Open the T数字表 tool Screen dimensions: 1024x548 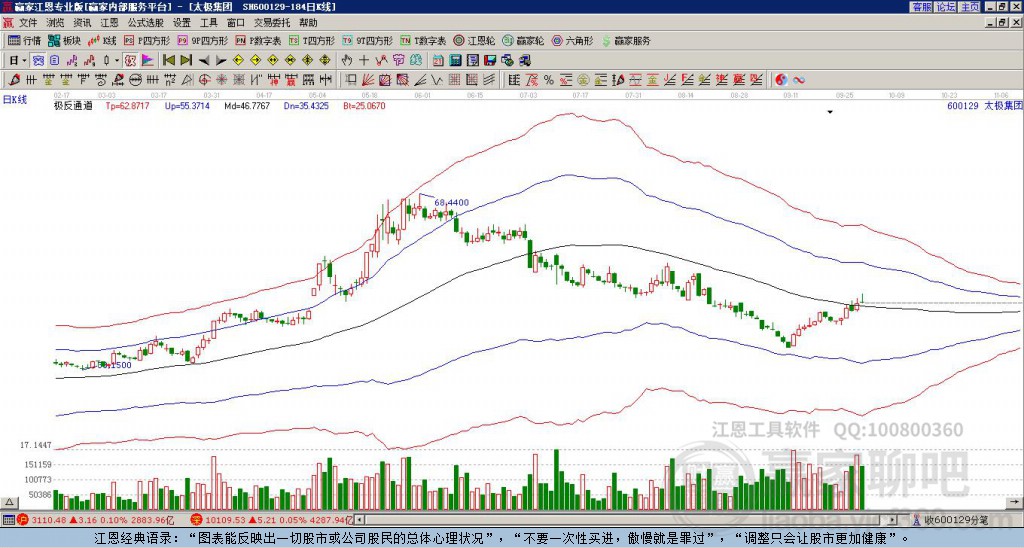(423, 40)
